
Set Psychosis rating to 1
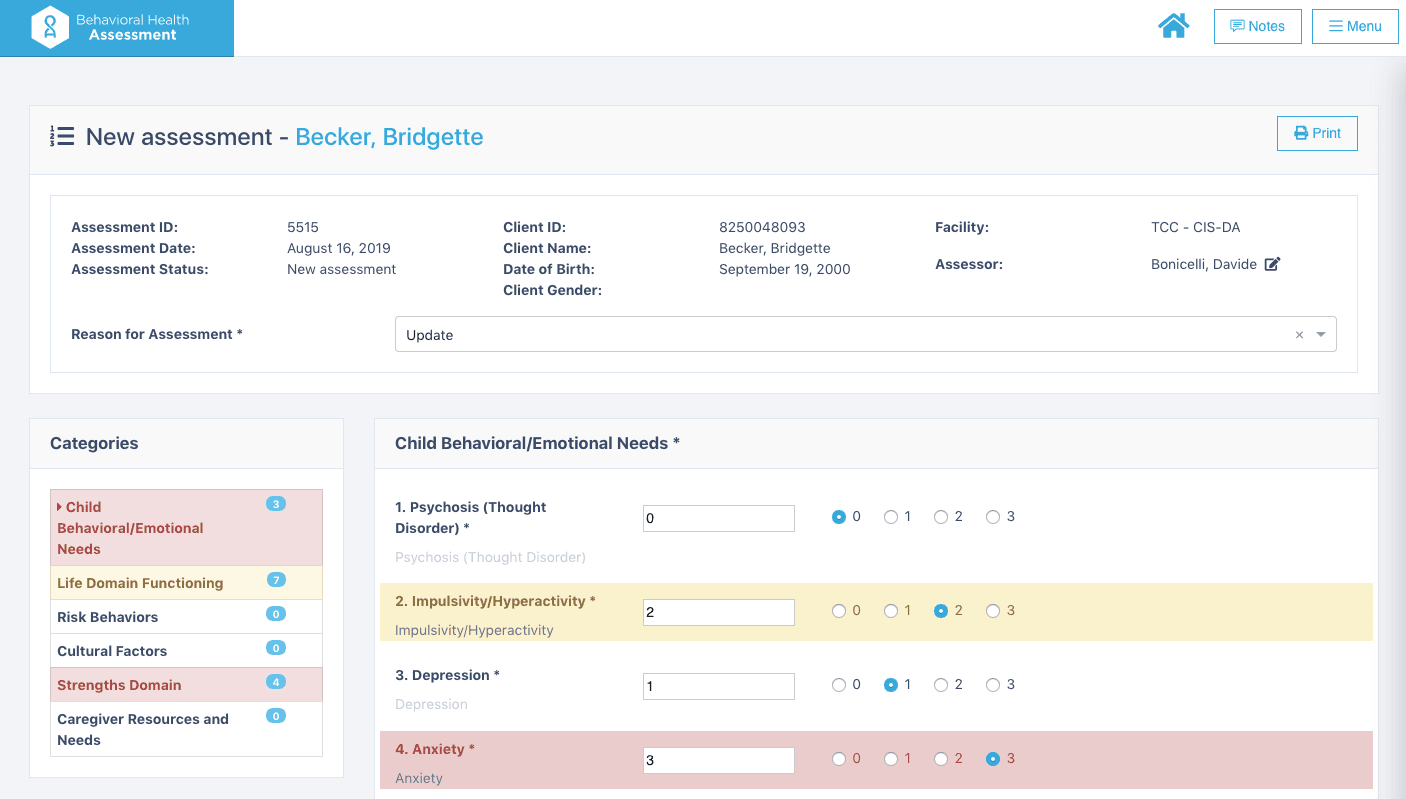(890, 517)
